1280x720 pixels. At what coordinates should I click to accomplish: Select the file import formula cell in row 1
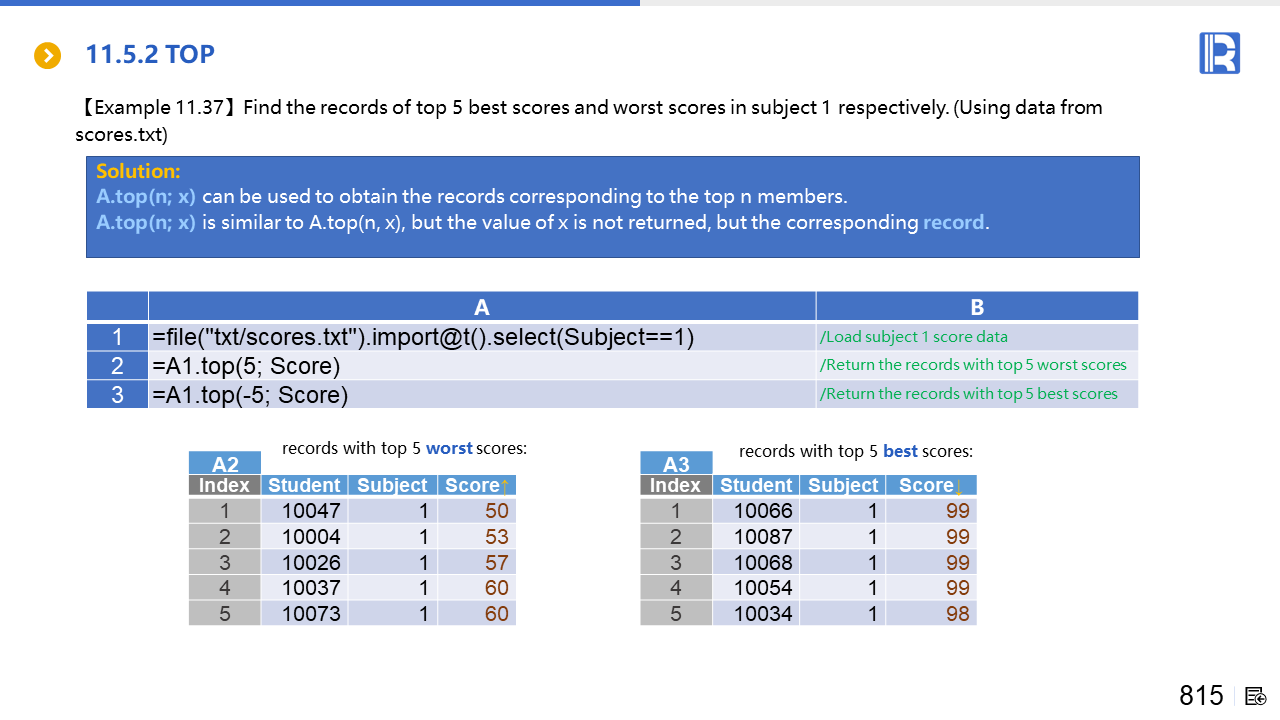pyautogui.click(x=481, y=337)
